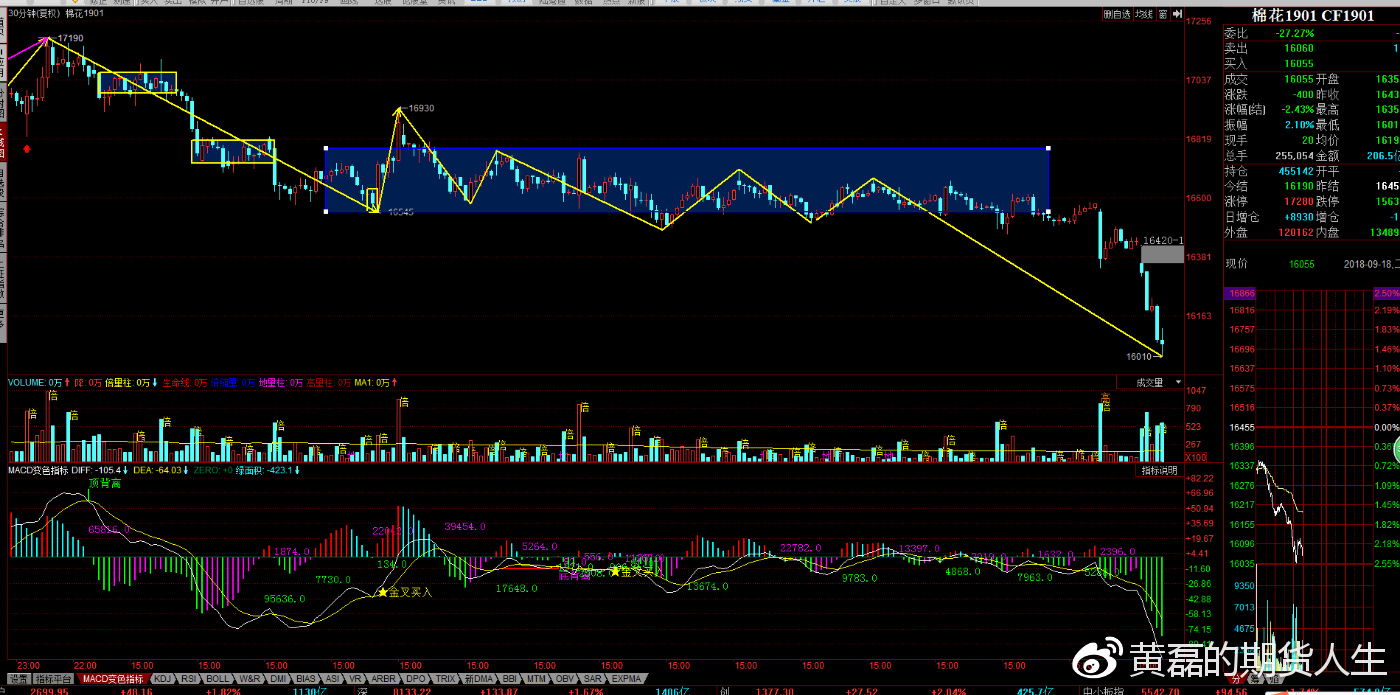Select the TRIX indicator tab
This screenshot has height=695, width=1400.
pos(446,679)
